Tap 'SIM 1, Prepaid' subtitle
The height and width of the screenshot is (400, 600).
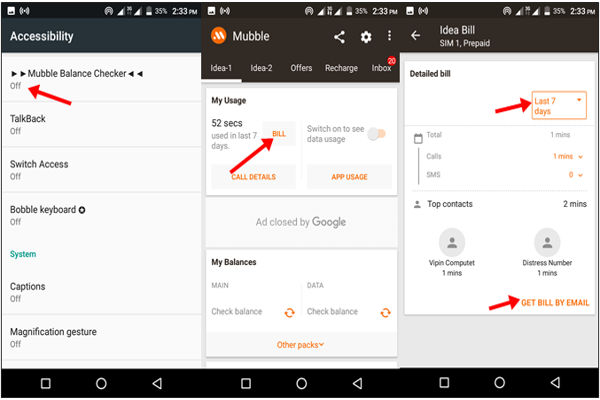(465, 43)
